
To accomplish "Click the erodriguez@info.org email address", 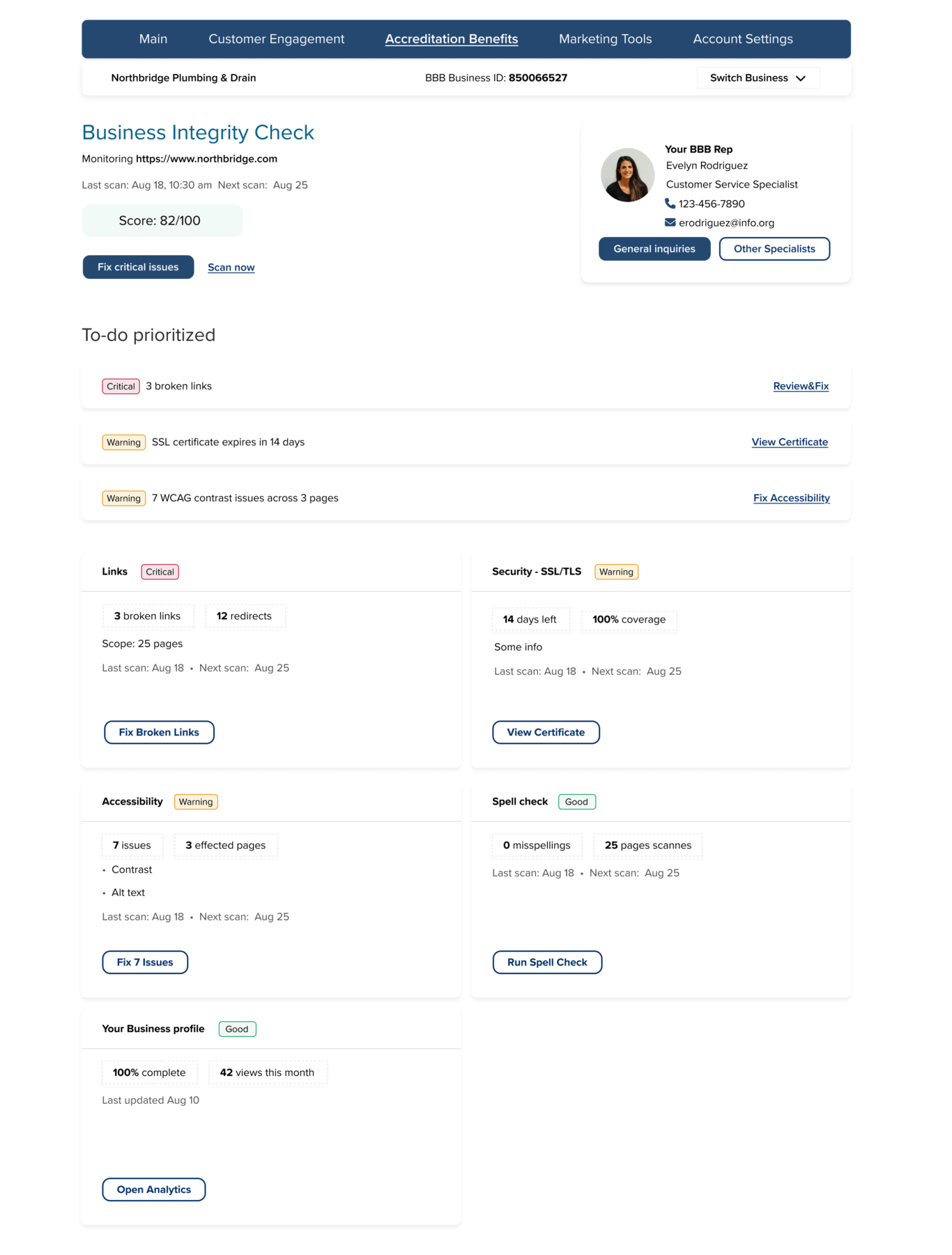I will click(726, 223).
